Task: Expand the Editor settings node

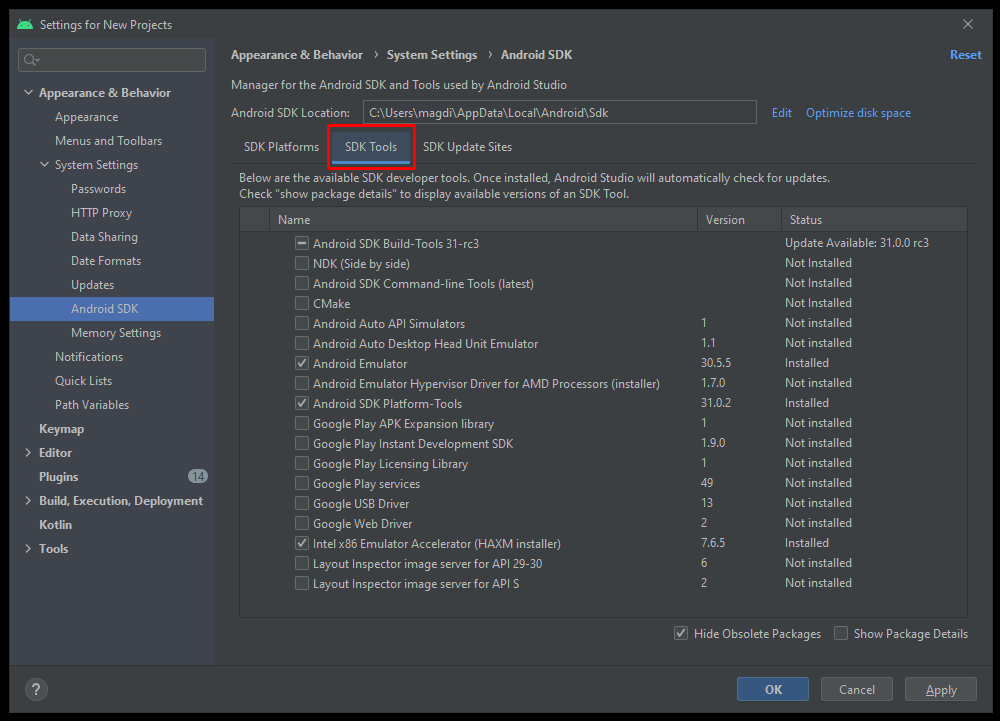Action: (28, 453)
